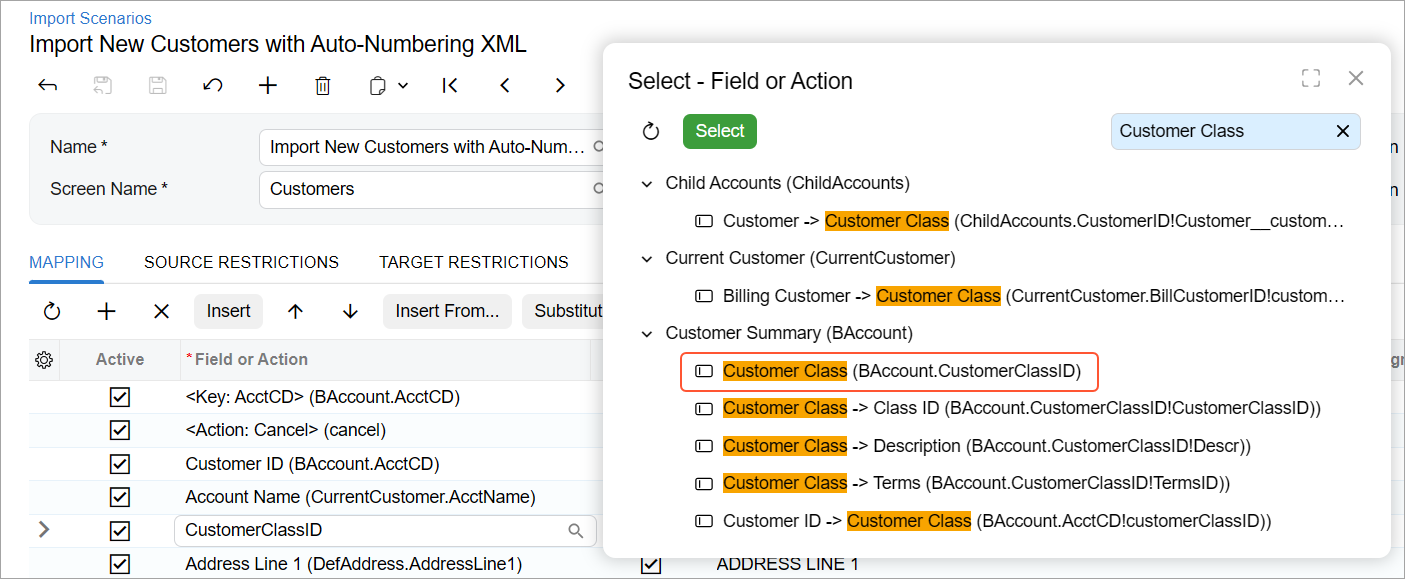Go to the first record
Screen dimensions: 1405x579
tap(450, 86)
